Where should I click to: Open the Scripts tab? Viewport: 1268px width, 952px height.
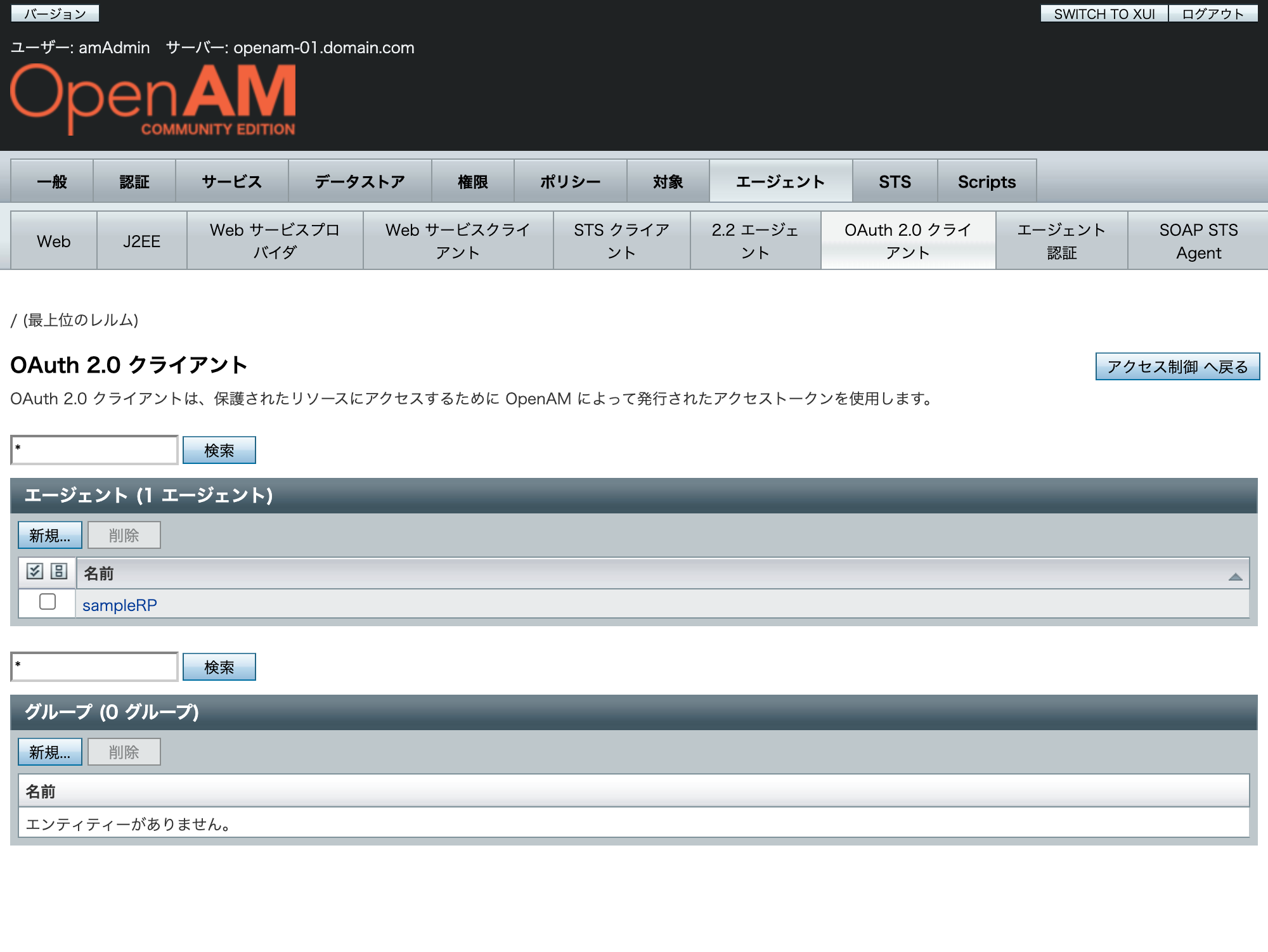[987, 181]
